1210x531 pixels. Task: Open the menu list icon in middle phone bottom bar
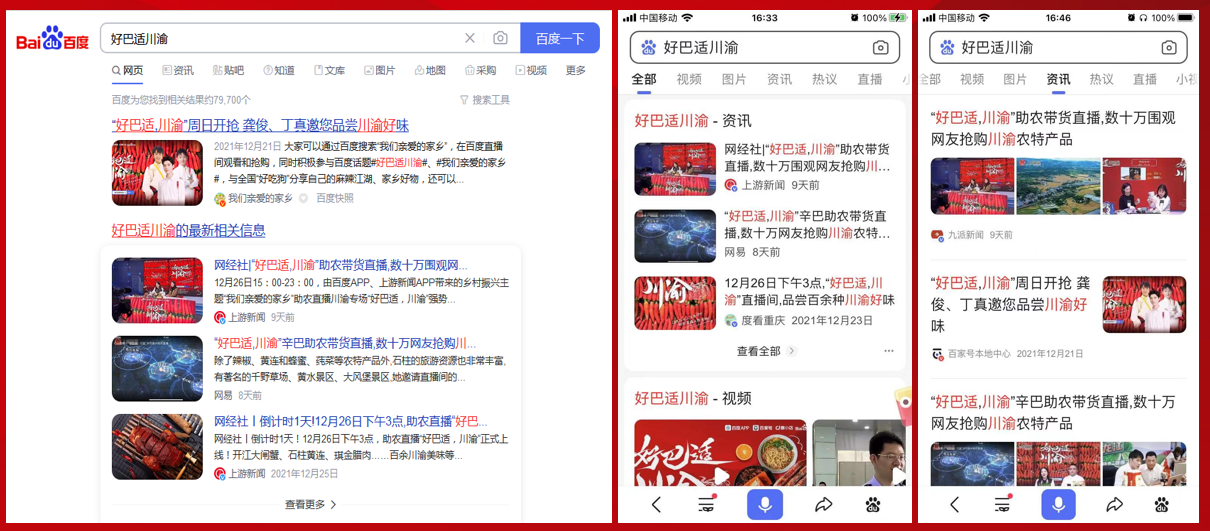(708, 505)
